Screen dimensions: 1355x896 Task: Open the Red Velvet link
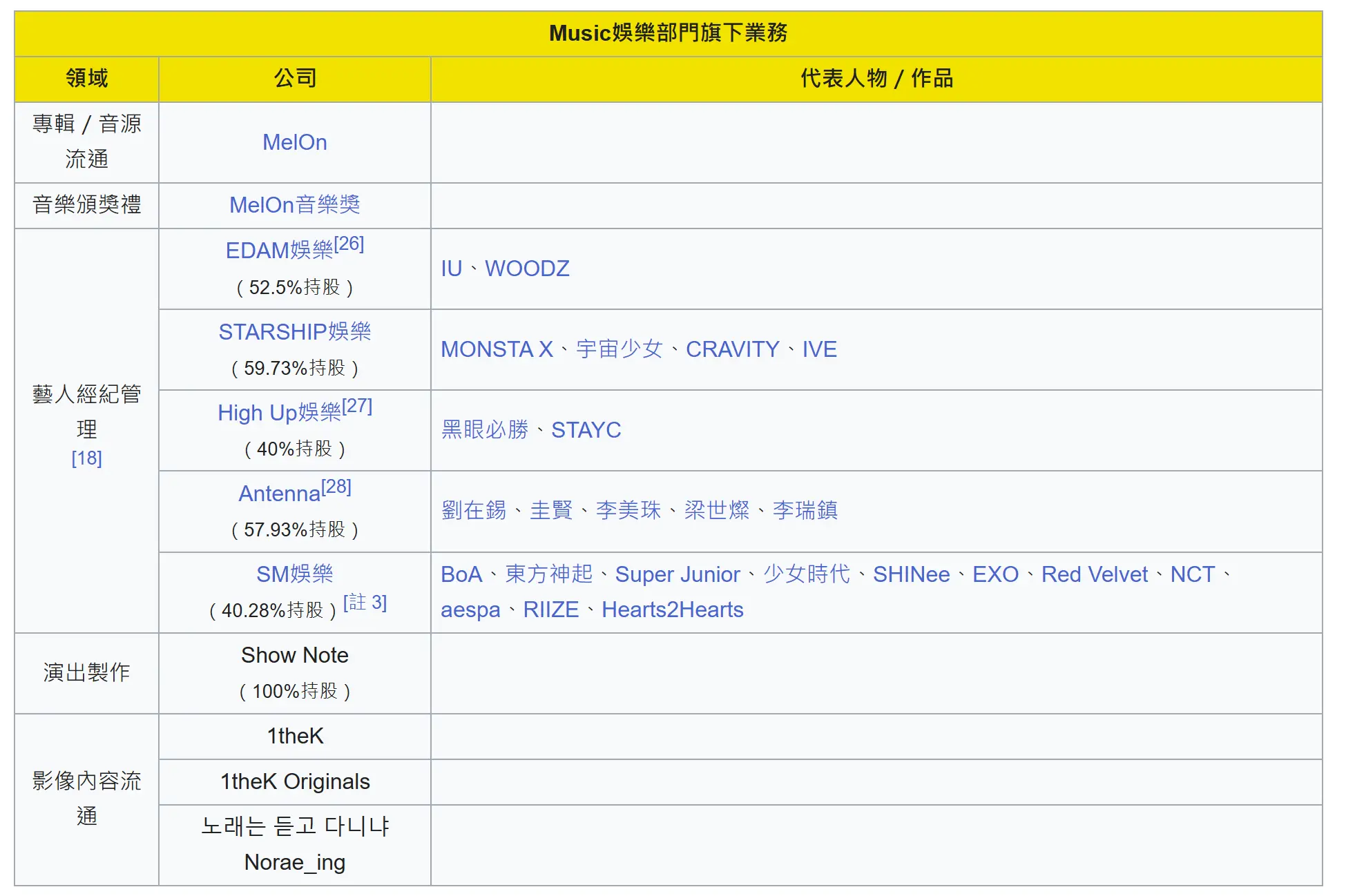pos(1095,574)
